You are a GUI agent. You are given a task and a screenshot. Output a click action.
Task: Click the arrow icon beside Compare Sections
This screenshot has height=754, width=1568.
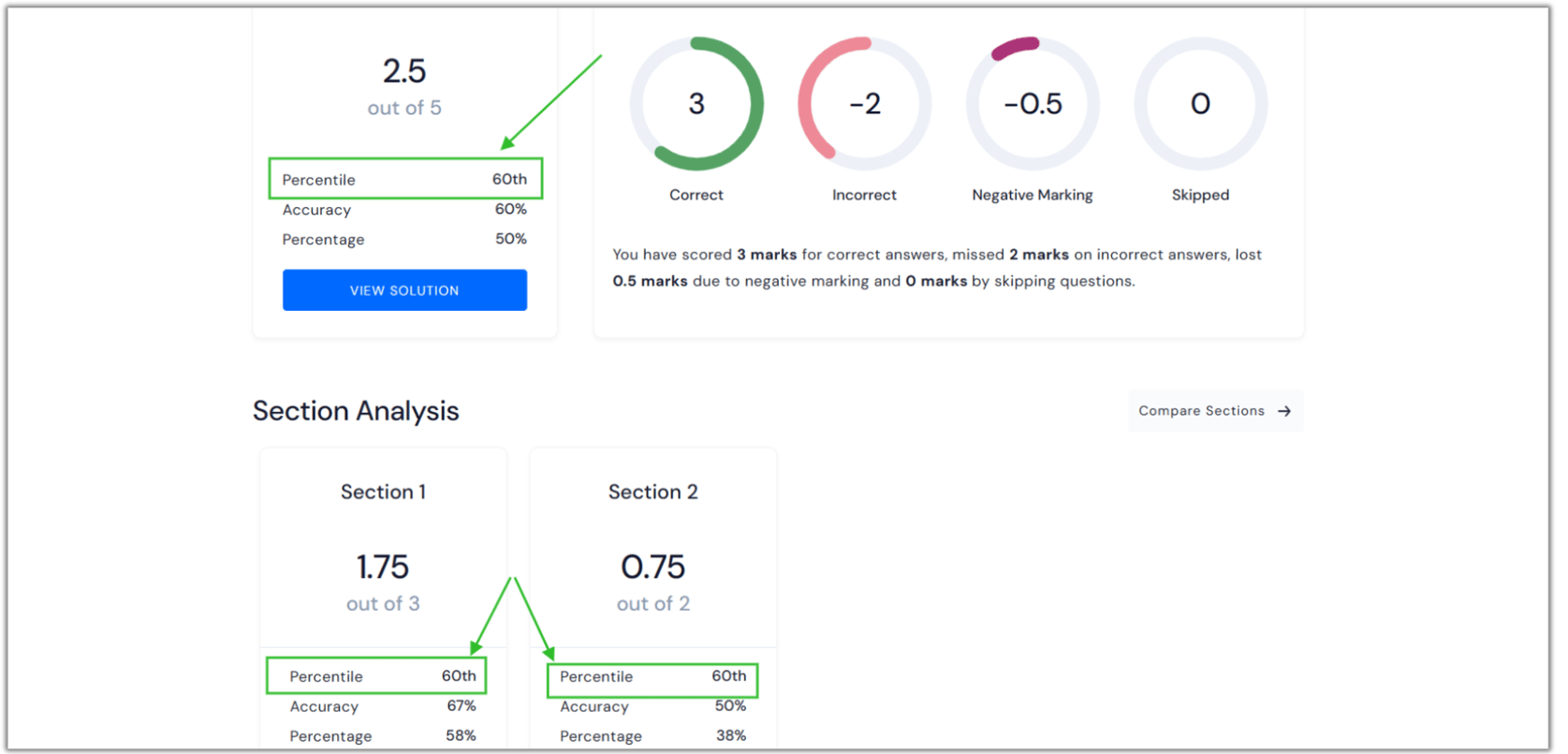click(1284, 411)
